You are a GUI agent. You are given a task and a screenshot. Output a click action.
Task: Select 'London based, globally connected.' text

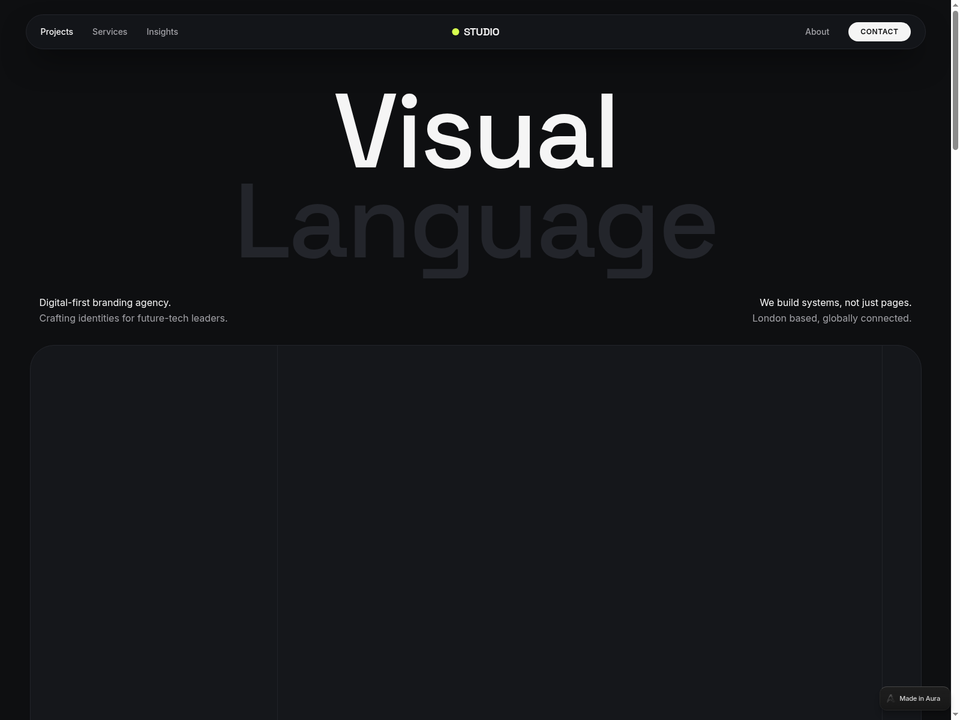pos(831,318)
